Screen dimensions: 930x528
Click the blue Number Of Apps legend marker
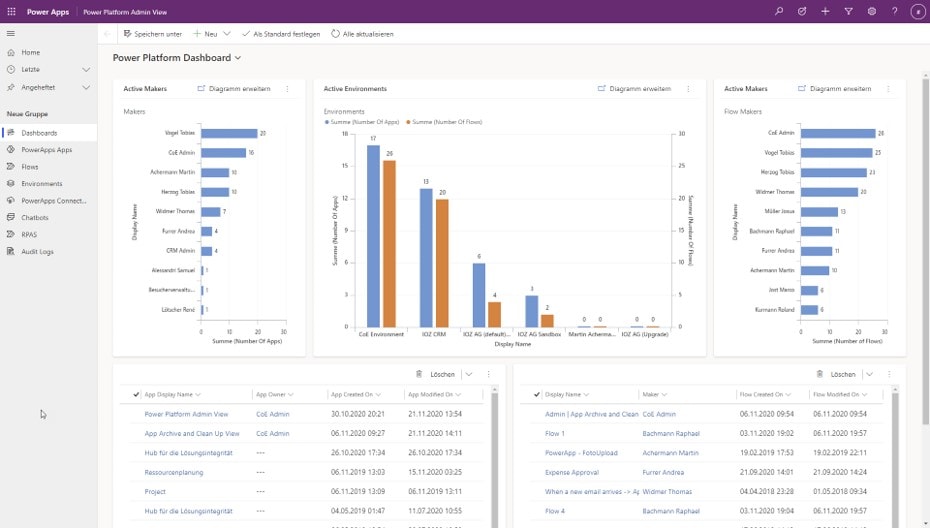[327, 122]
